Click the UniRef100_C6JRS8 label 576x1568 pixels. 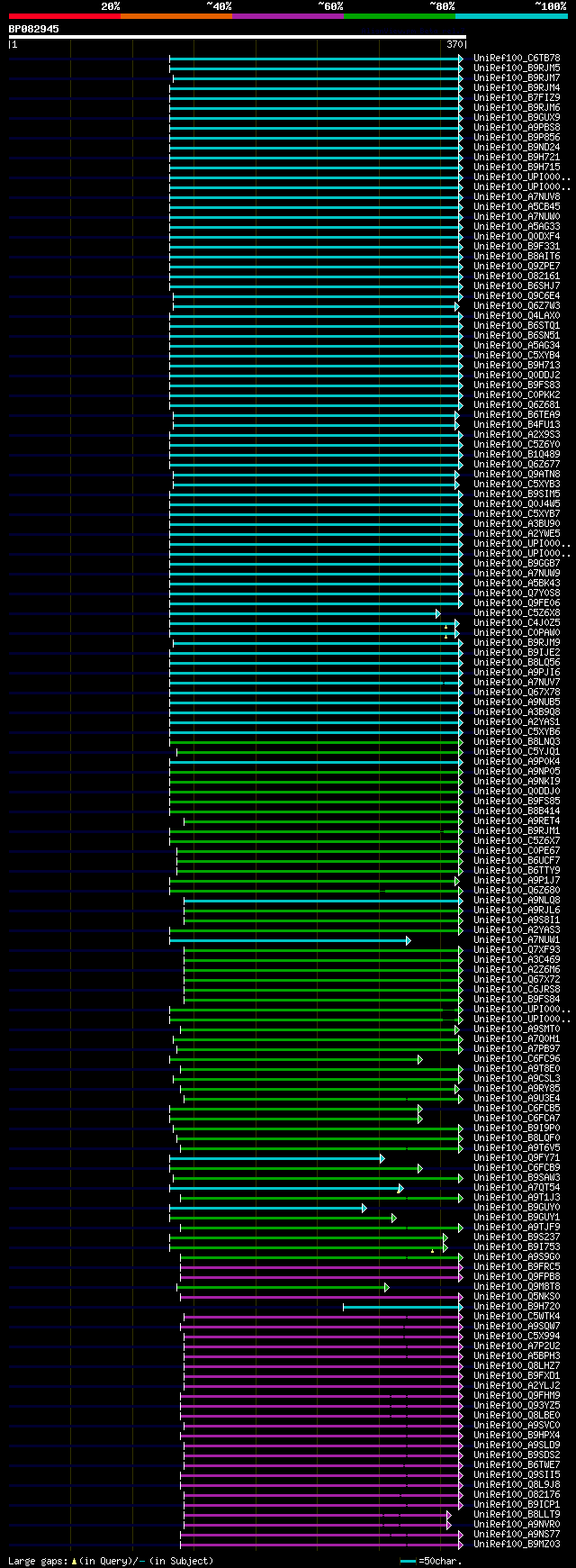pos(517,990)
